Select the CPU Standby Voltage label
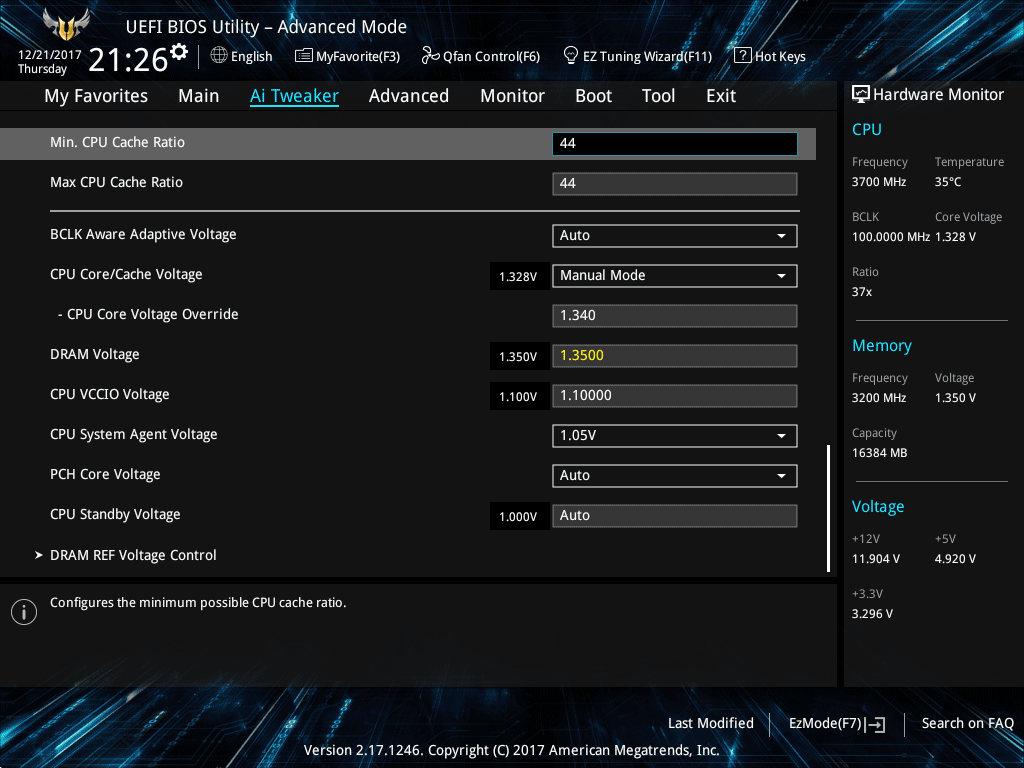1024x768 pixels. coord(115,514)
